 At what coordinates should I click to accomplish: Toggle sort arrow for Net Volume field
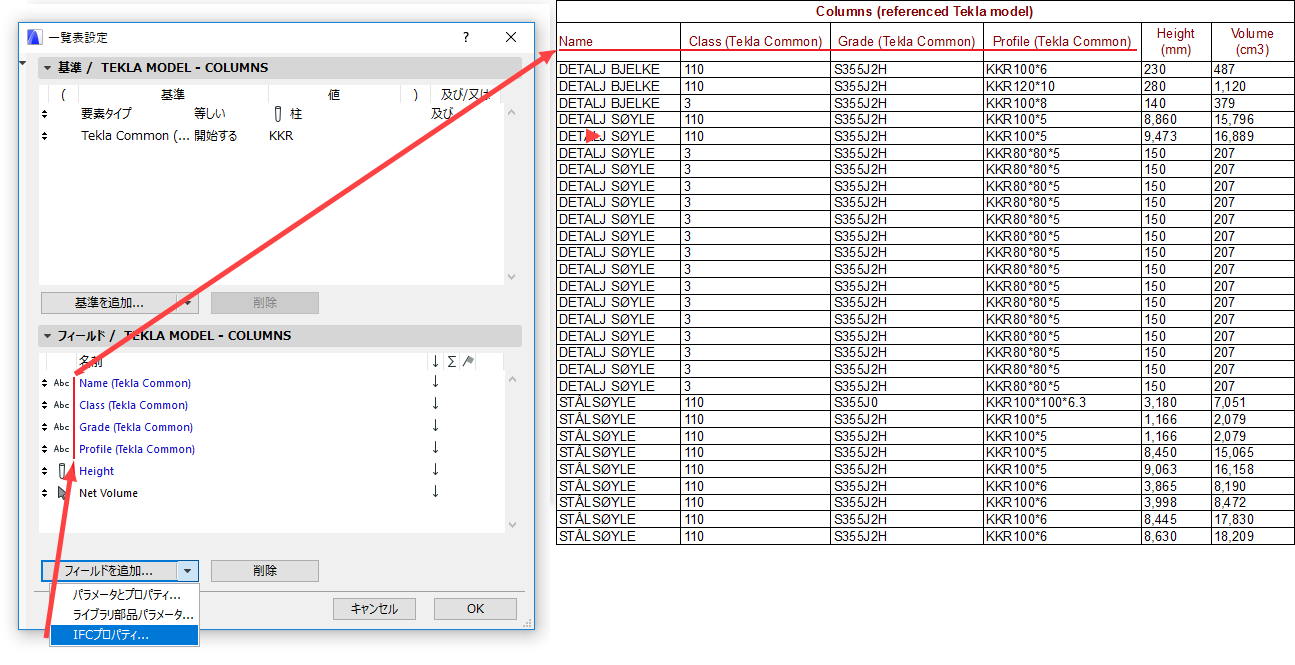(435, 493)
